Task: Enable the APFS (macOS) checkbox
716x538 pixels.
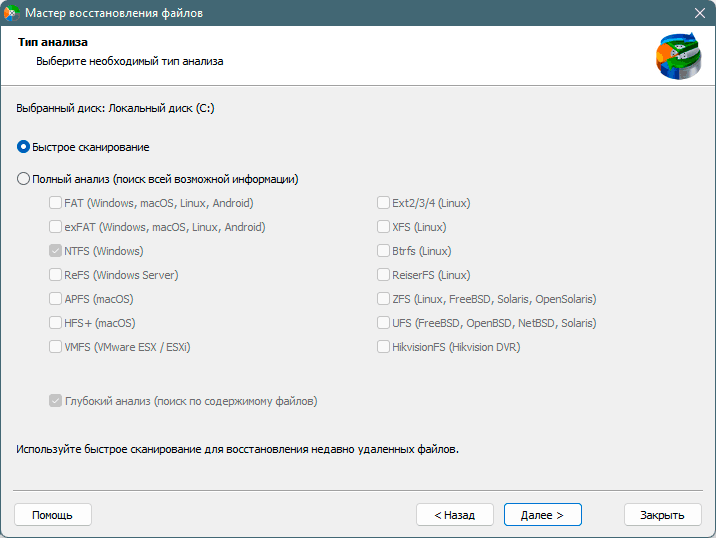Action: click(55, 299)
